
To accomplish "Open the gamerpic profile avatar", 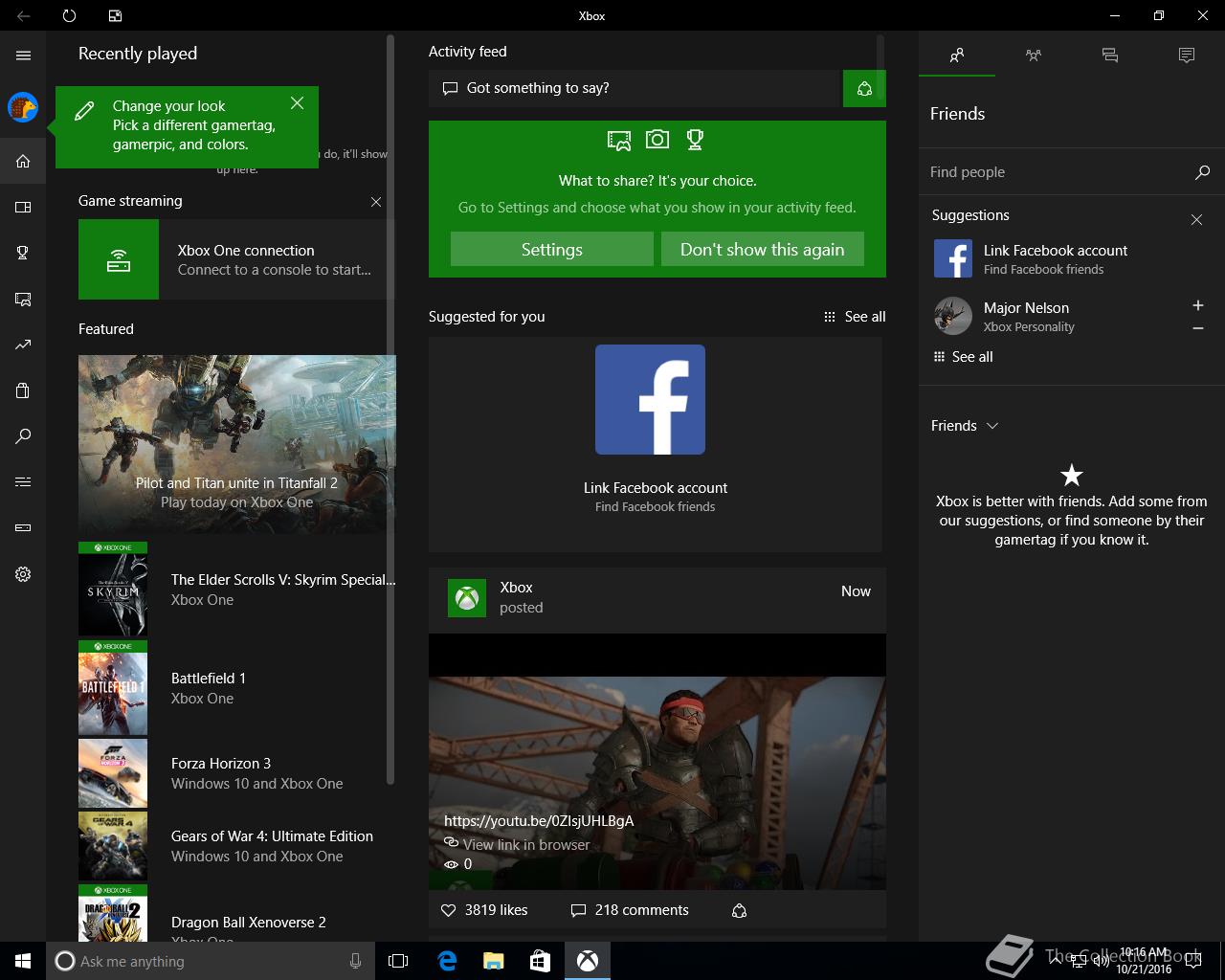I will [23, 107].
